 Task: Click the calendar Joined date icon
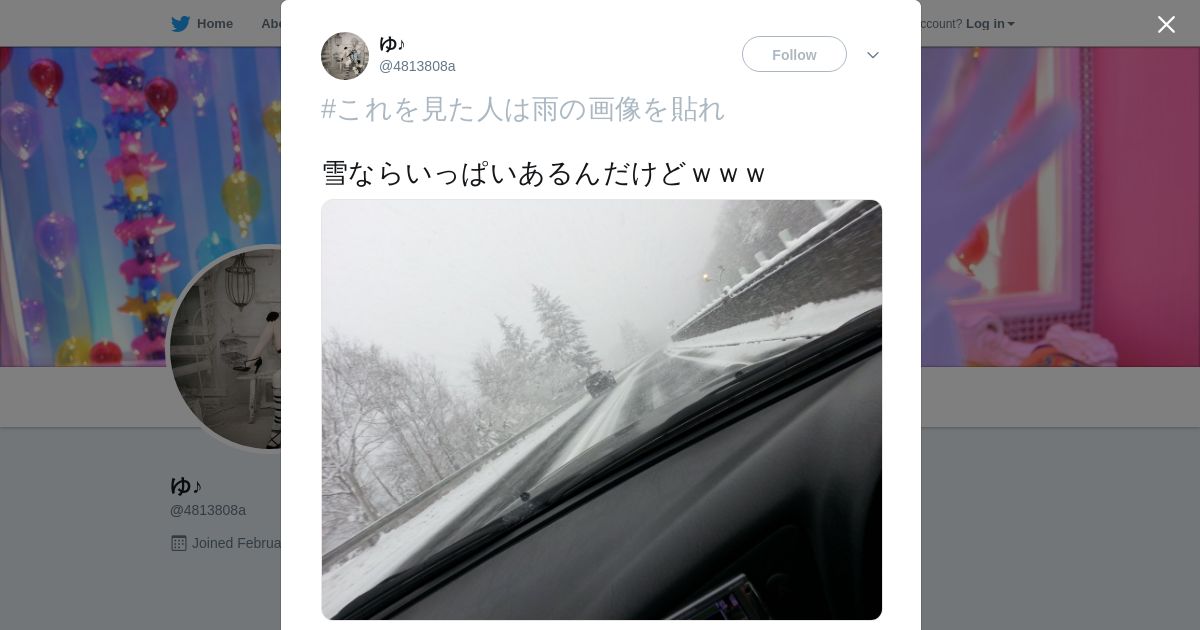tap(179, 543)
